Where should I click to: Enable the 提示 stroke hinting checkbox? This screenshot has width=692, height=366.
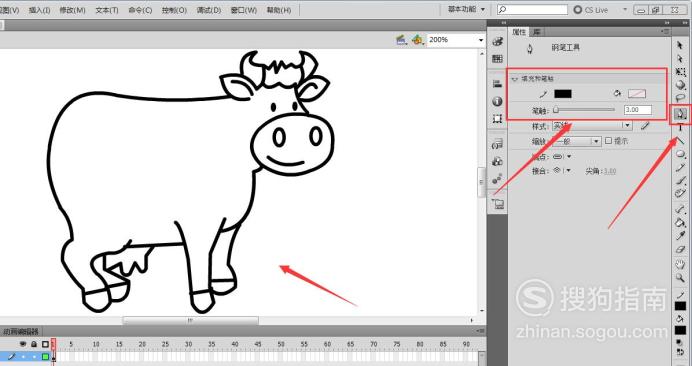coord(609,141)
